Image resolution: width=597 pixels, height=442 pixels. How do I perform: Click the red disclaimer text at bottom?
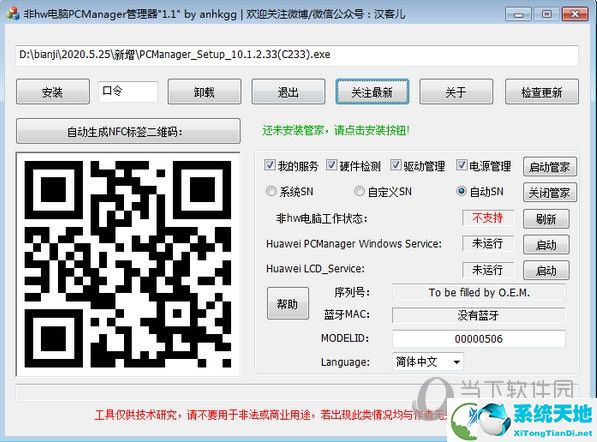(270, 415)
